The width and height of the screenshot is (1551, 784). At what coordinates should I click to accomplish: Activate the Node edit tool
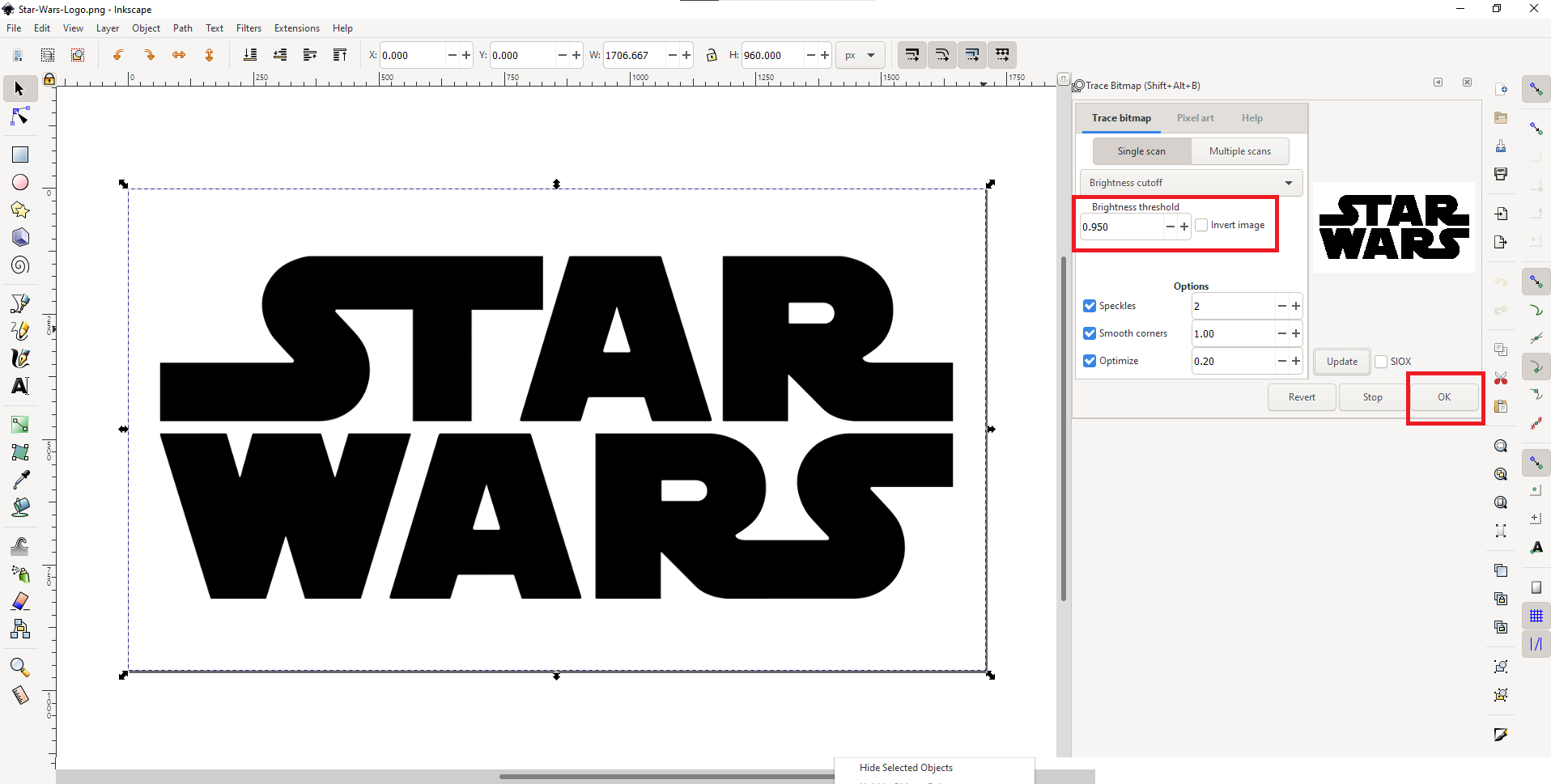(20, 117)
